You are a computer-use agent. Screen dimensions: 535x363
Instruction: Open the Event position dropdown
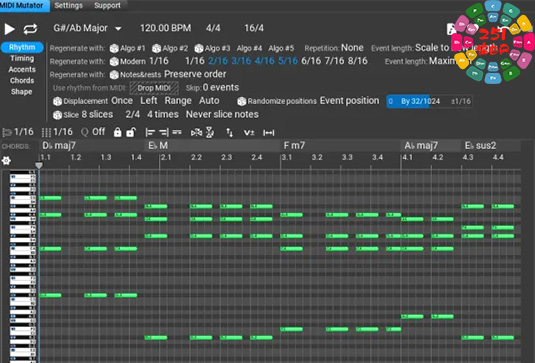click(x=349, y=101)
